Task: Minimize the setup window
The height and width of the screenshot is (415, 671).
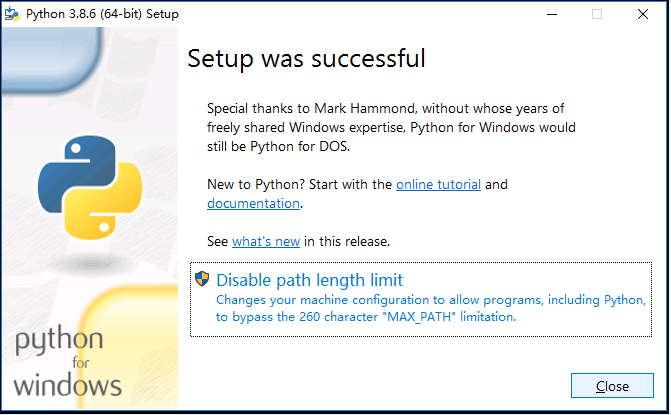Action: pyautogui.click(x=552, y=14)
